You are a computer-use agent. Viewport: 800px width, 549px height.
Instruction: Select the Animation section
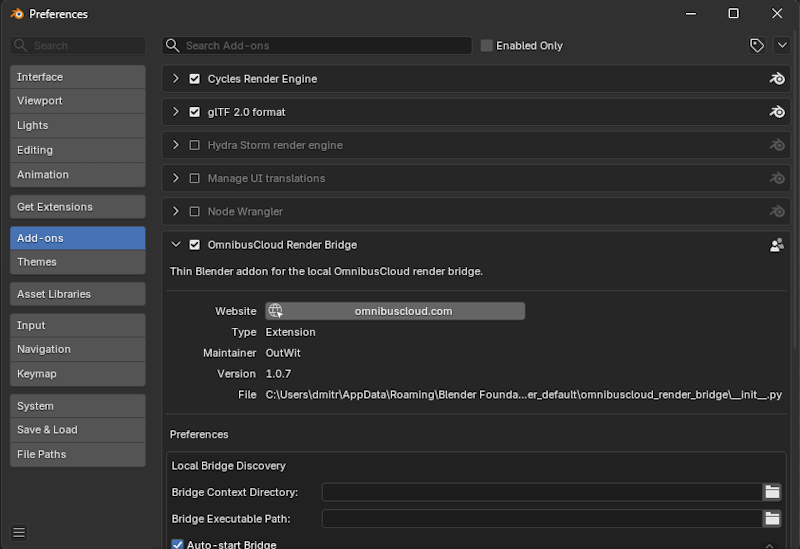coord(78,174)
